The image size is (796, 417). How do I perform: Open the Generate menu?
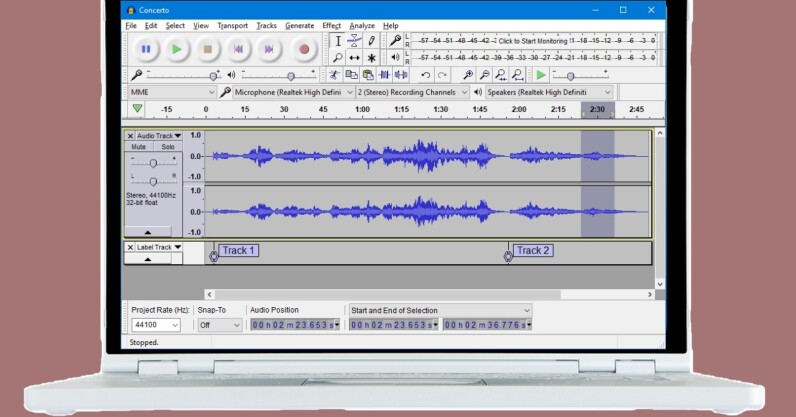point(299,25)
